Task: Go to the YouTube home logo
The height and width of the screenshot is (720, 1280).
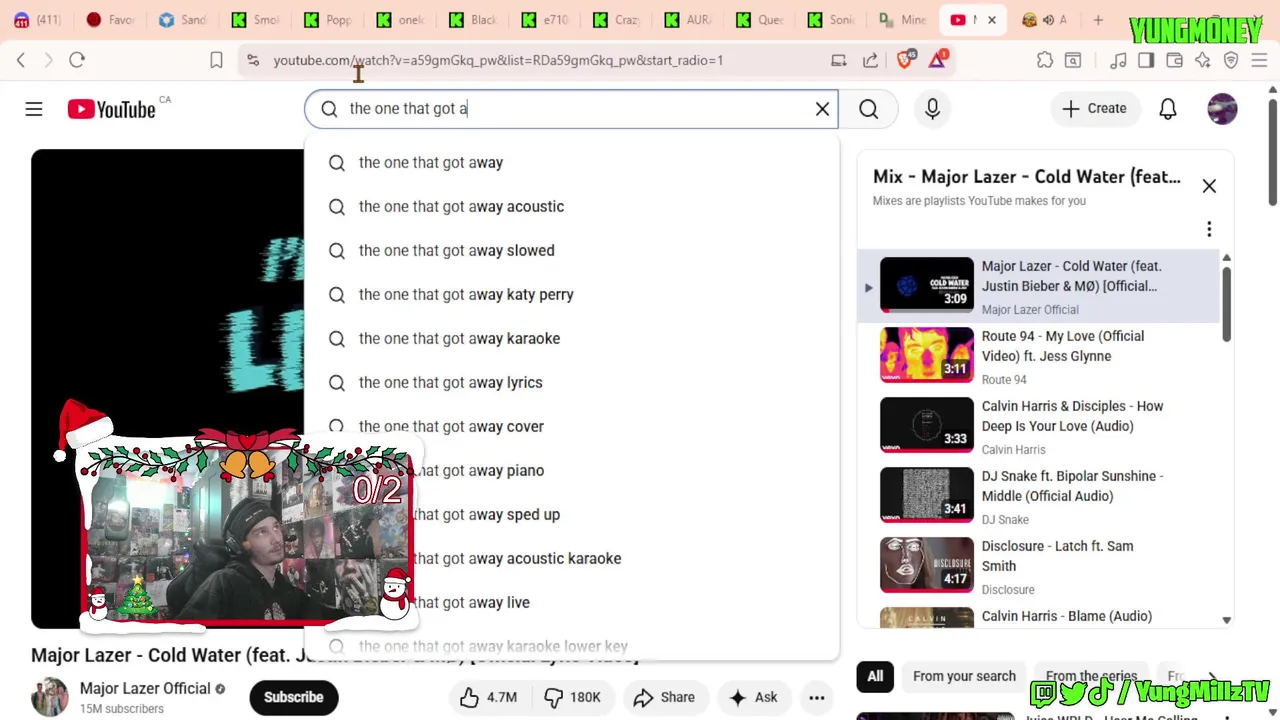Action: [112, 109]
